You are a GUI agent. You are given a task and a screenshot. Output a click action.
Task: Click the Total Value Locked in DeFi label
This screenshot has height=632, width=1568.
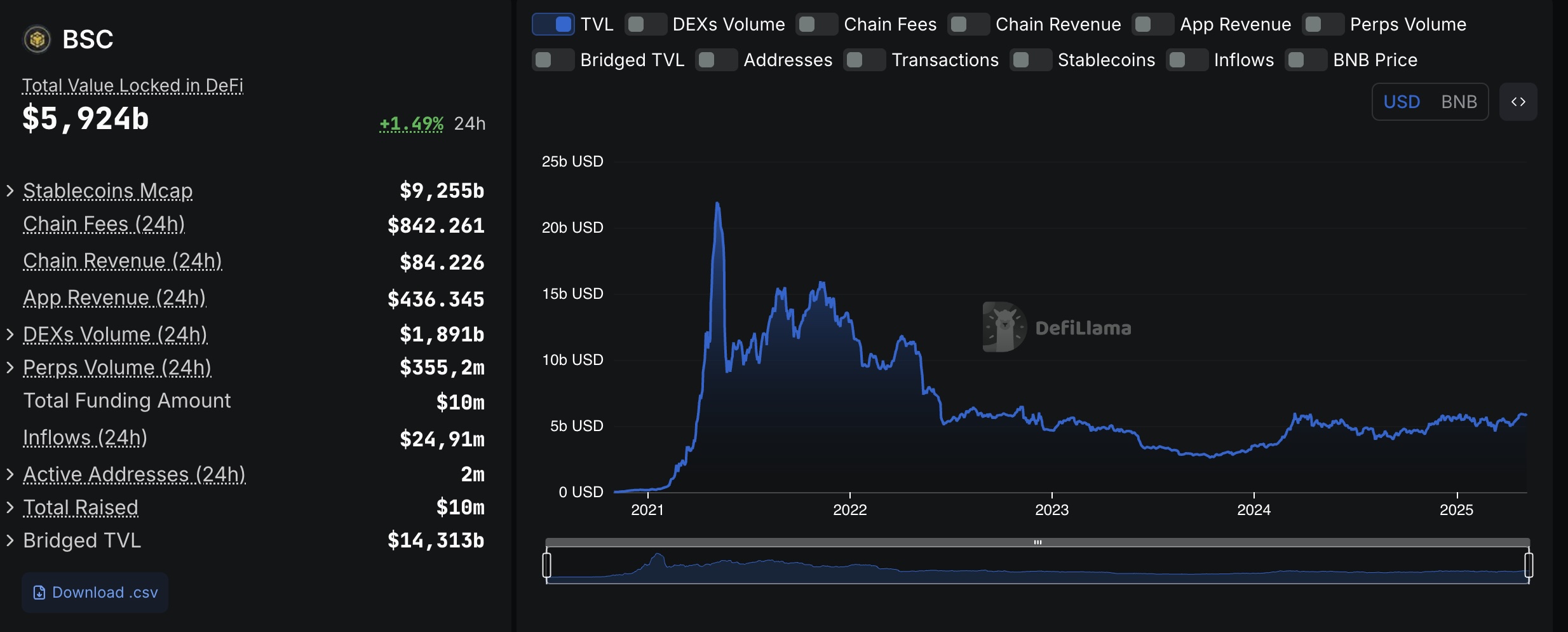tap(132, 85)
